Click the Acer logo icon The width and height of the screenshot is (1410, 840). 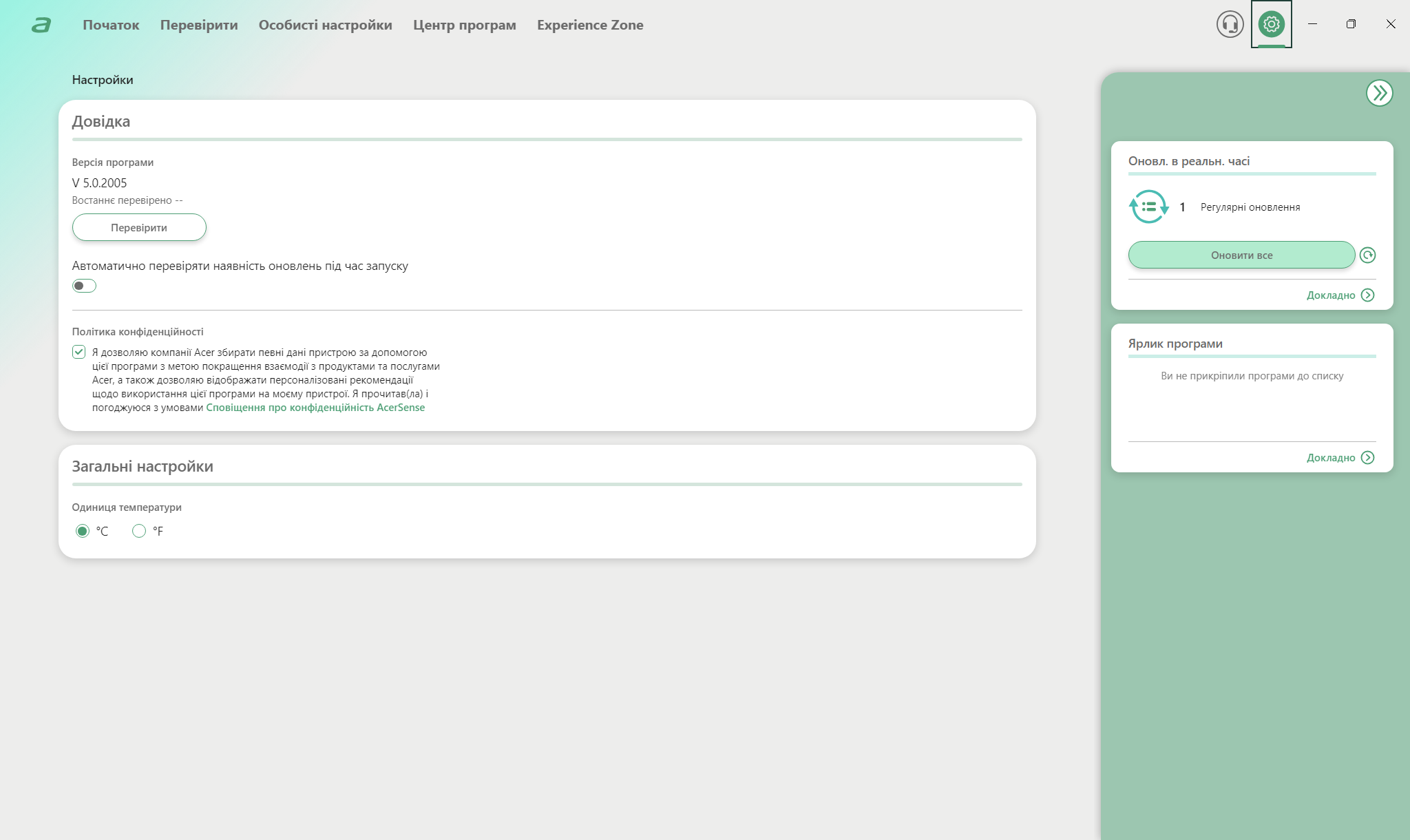[x=41, y=25]
